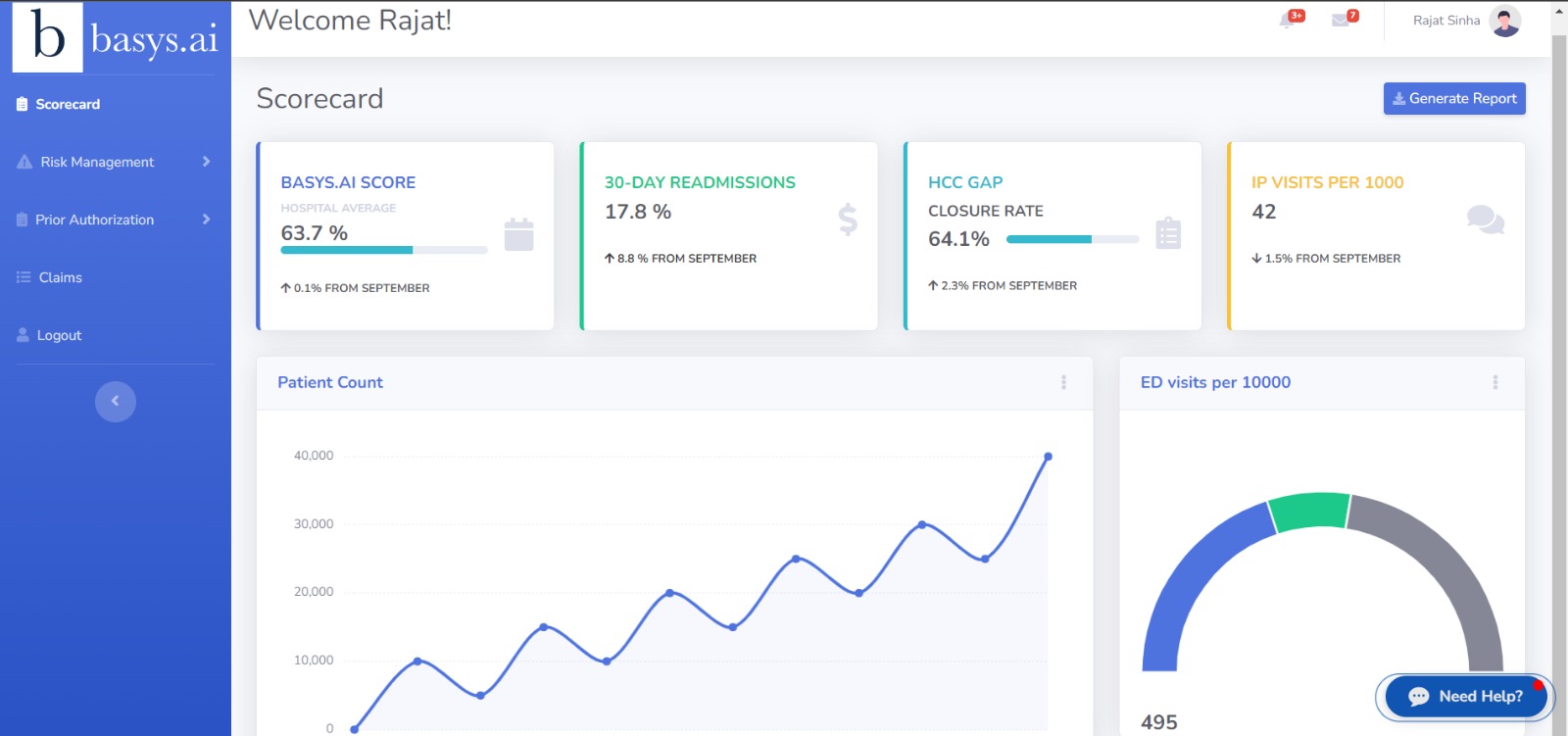Viewport: 1568px width, 736px height.
Task: Open the messages envelope icon
Action: click(1341, 21)
